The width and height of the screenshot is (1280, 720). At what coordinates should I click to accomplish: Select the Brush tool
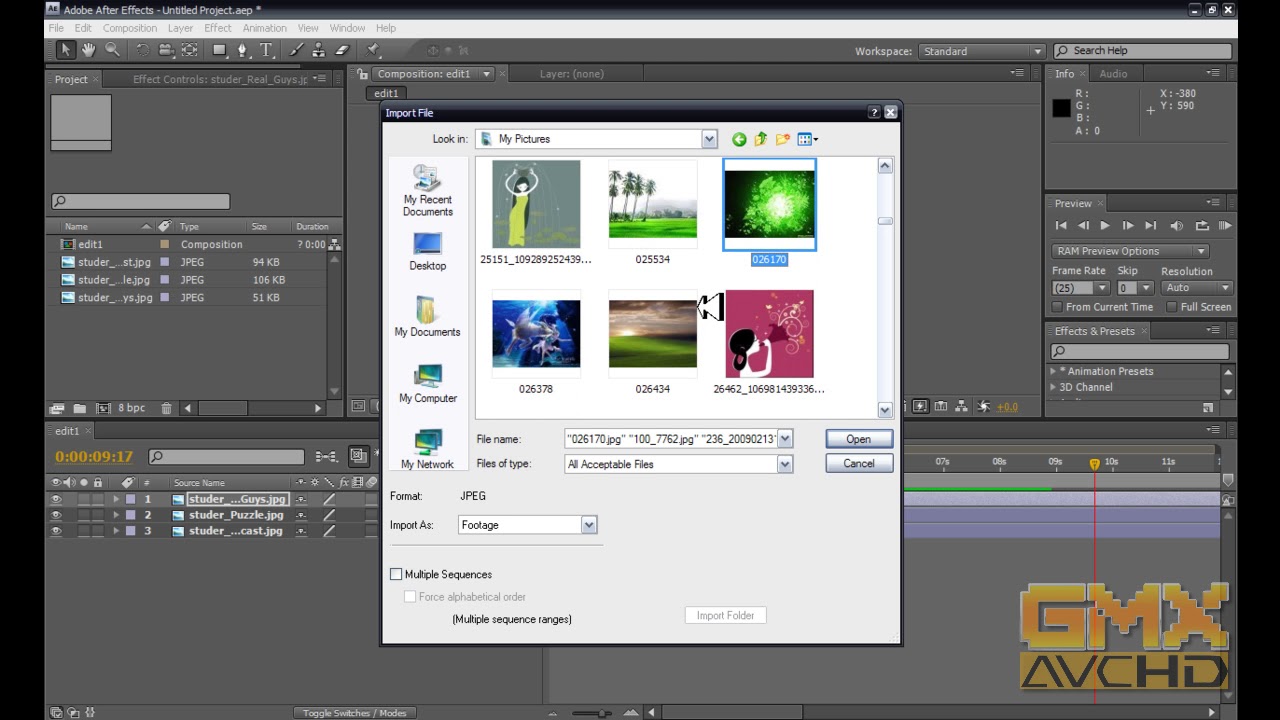pyautogui.click(x=297, y=50)
